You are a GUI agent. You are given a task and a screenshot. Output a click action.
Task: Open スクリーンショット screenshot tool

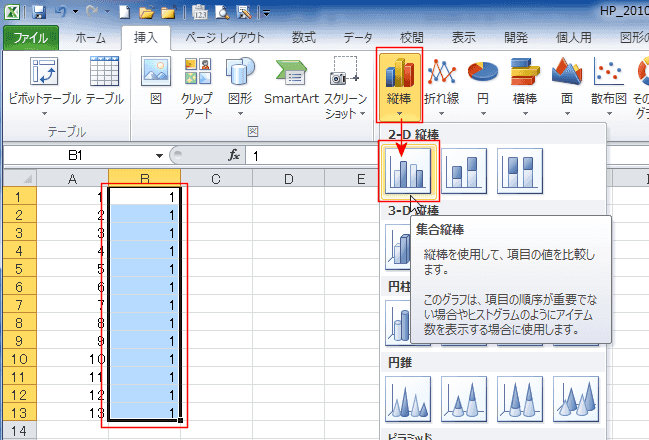(x=345, y=88)
